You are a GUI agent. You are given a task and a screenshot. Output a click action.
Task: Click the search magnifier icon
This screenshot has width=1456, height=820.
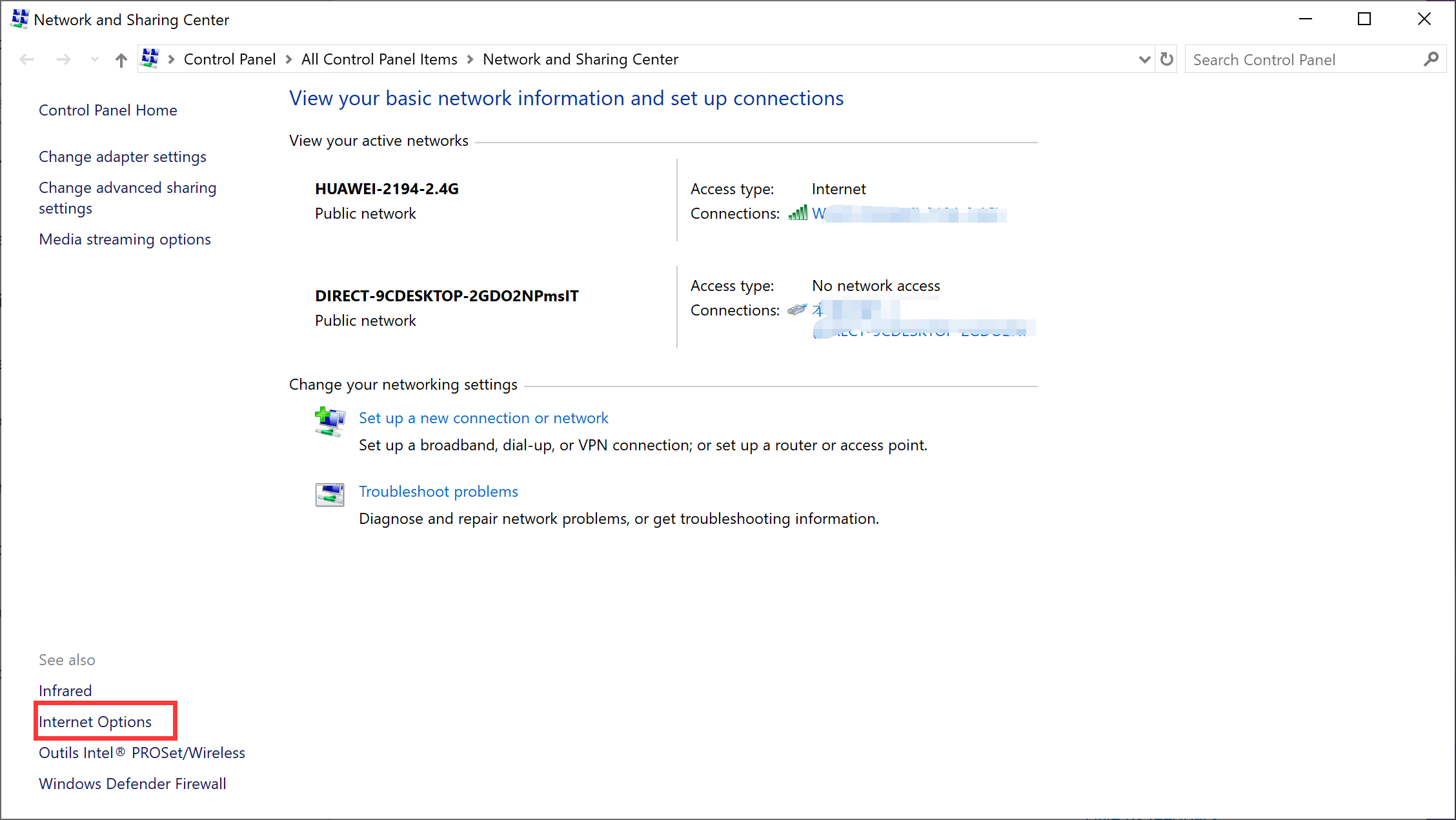tap(1431, 59)
